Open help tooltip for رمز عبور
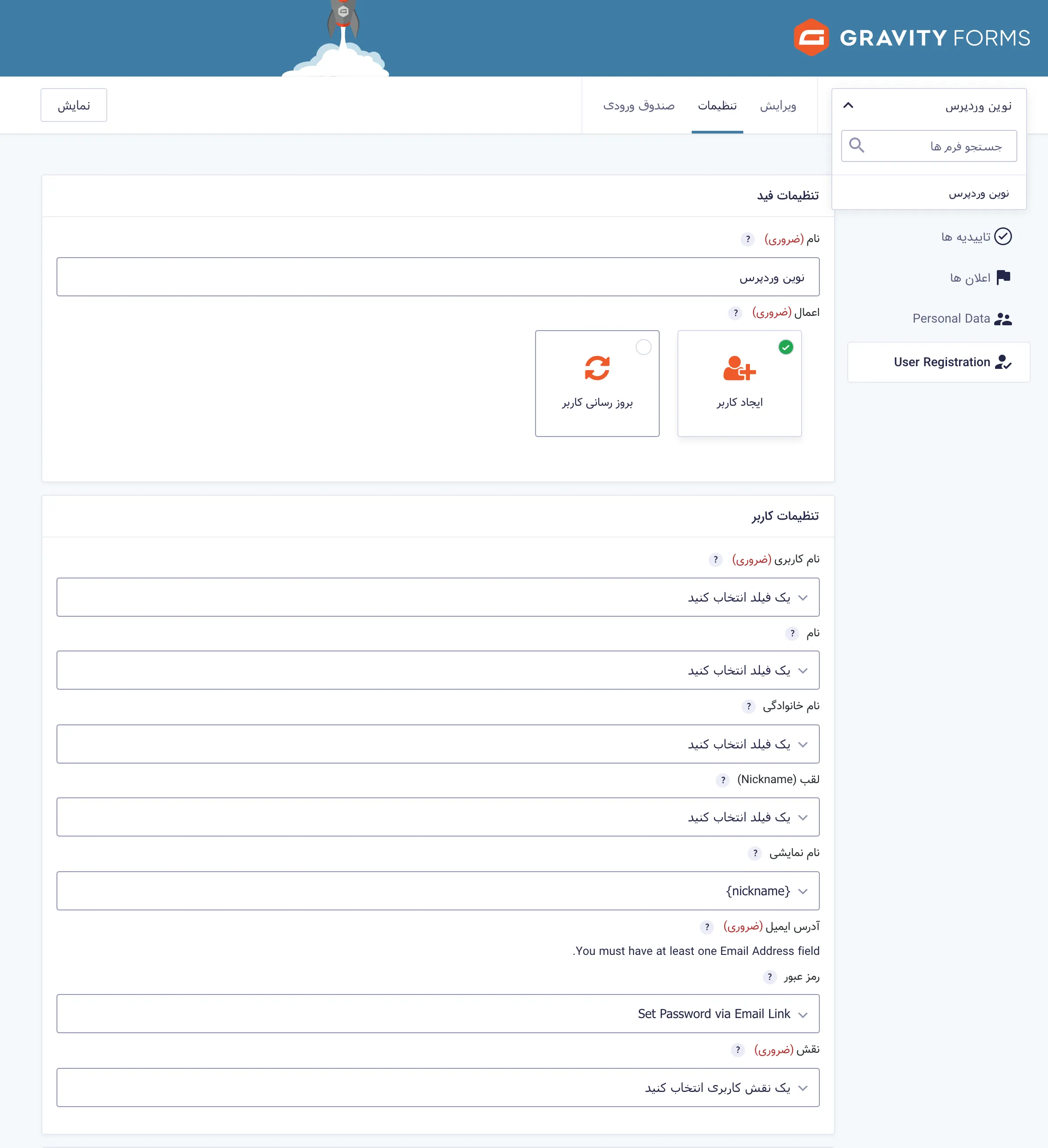 [770, 977]
